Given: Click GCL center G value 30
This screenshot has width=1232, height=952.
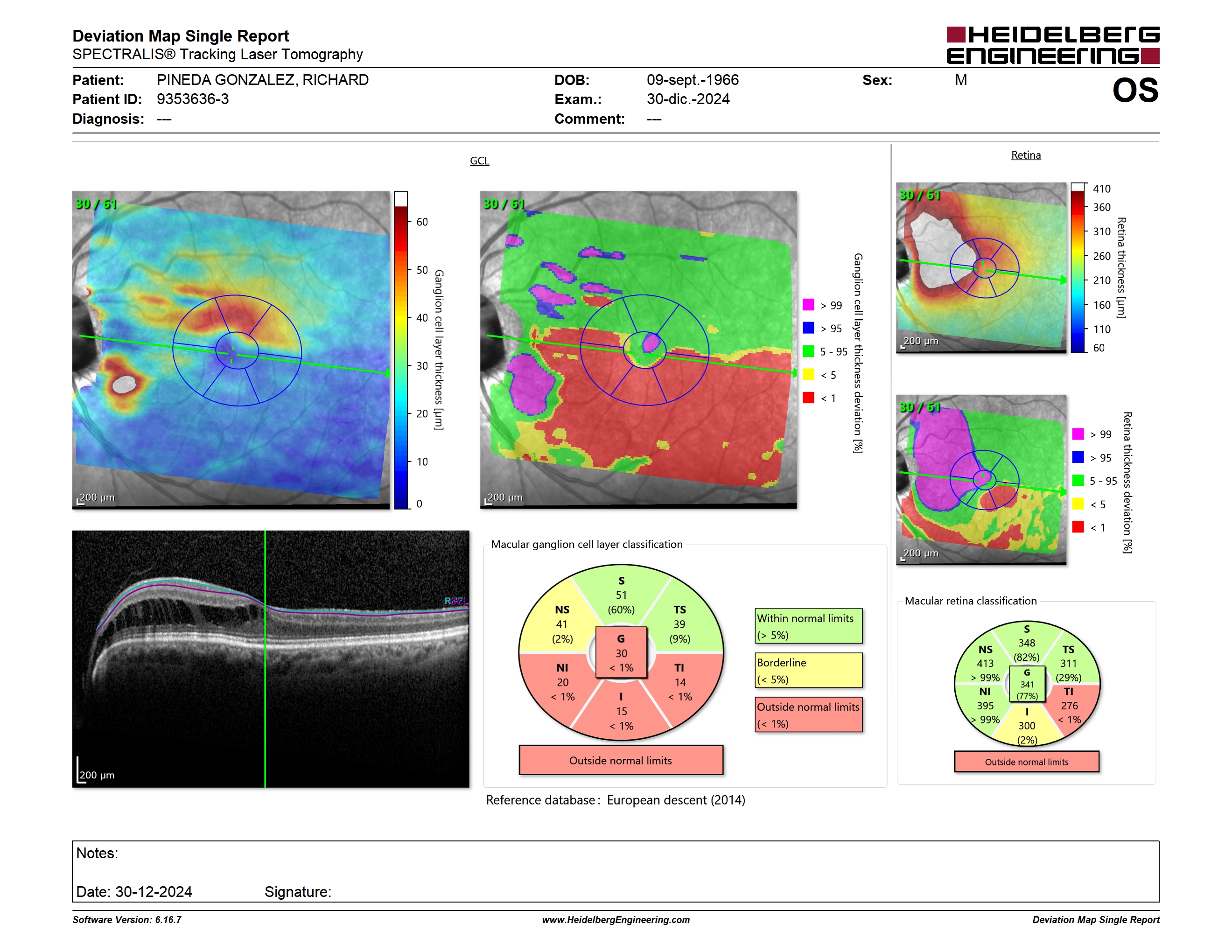Looking at the screenshot, I should click(621, 653).
